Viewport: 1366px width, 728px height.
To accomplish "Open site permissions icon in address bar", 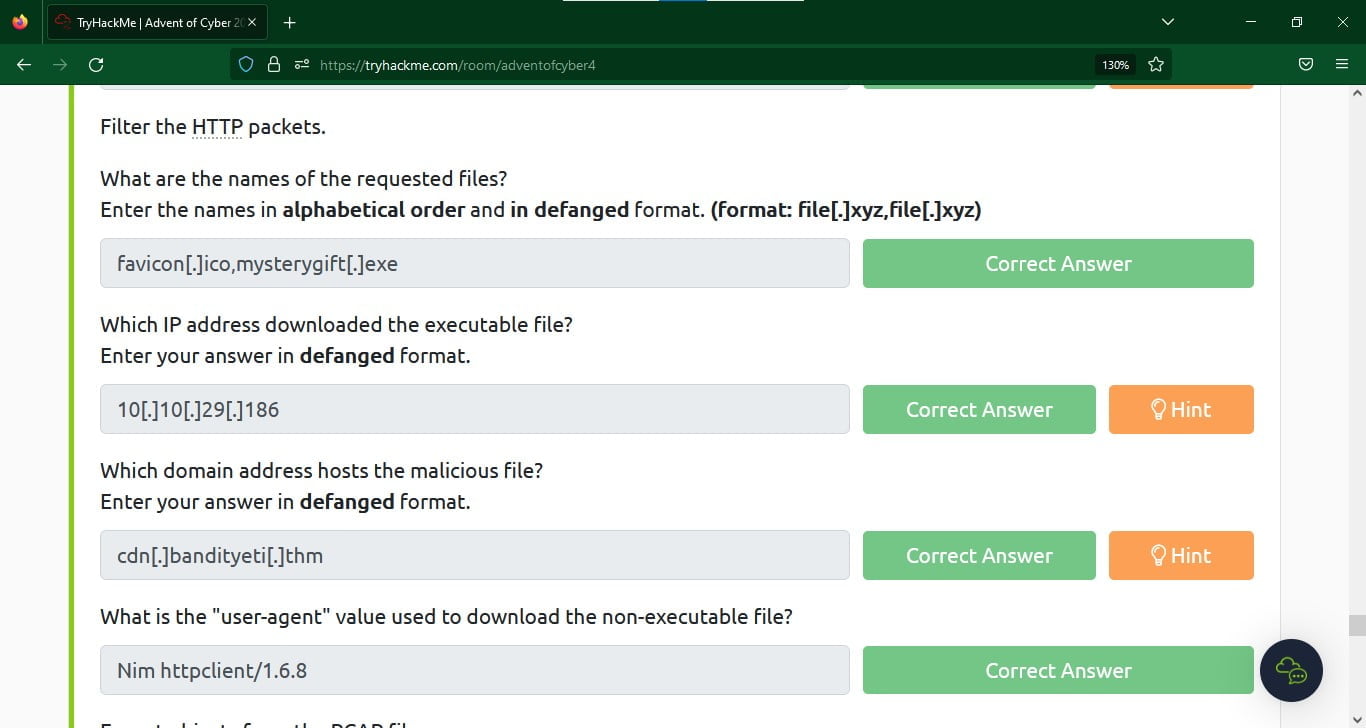I will [x=302, y=64].
